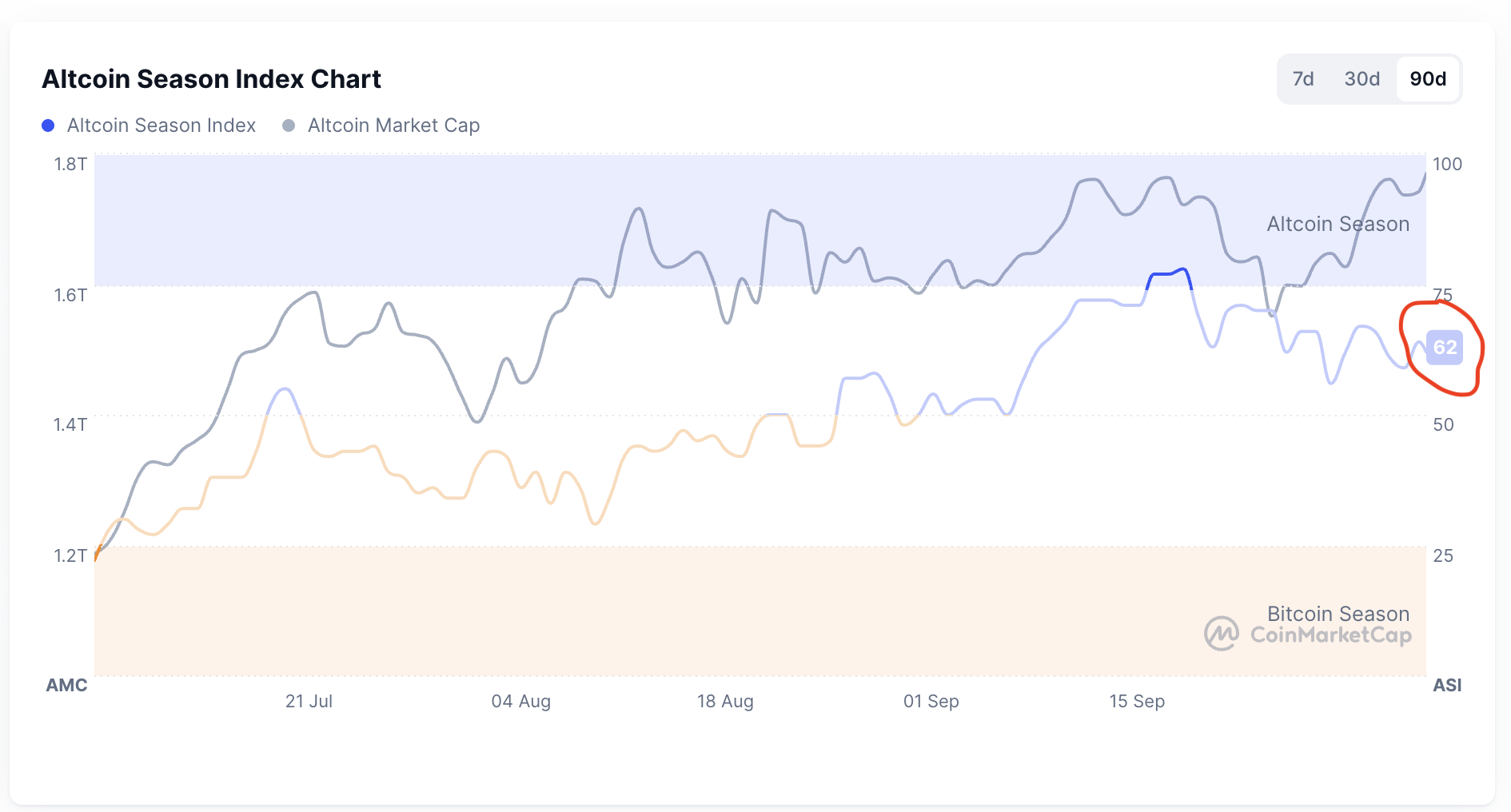The width and height of the screenshot is (1511, 812).
Task: Click the CoinMarketCap logo icon
Action: click(1222, 634)
